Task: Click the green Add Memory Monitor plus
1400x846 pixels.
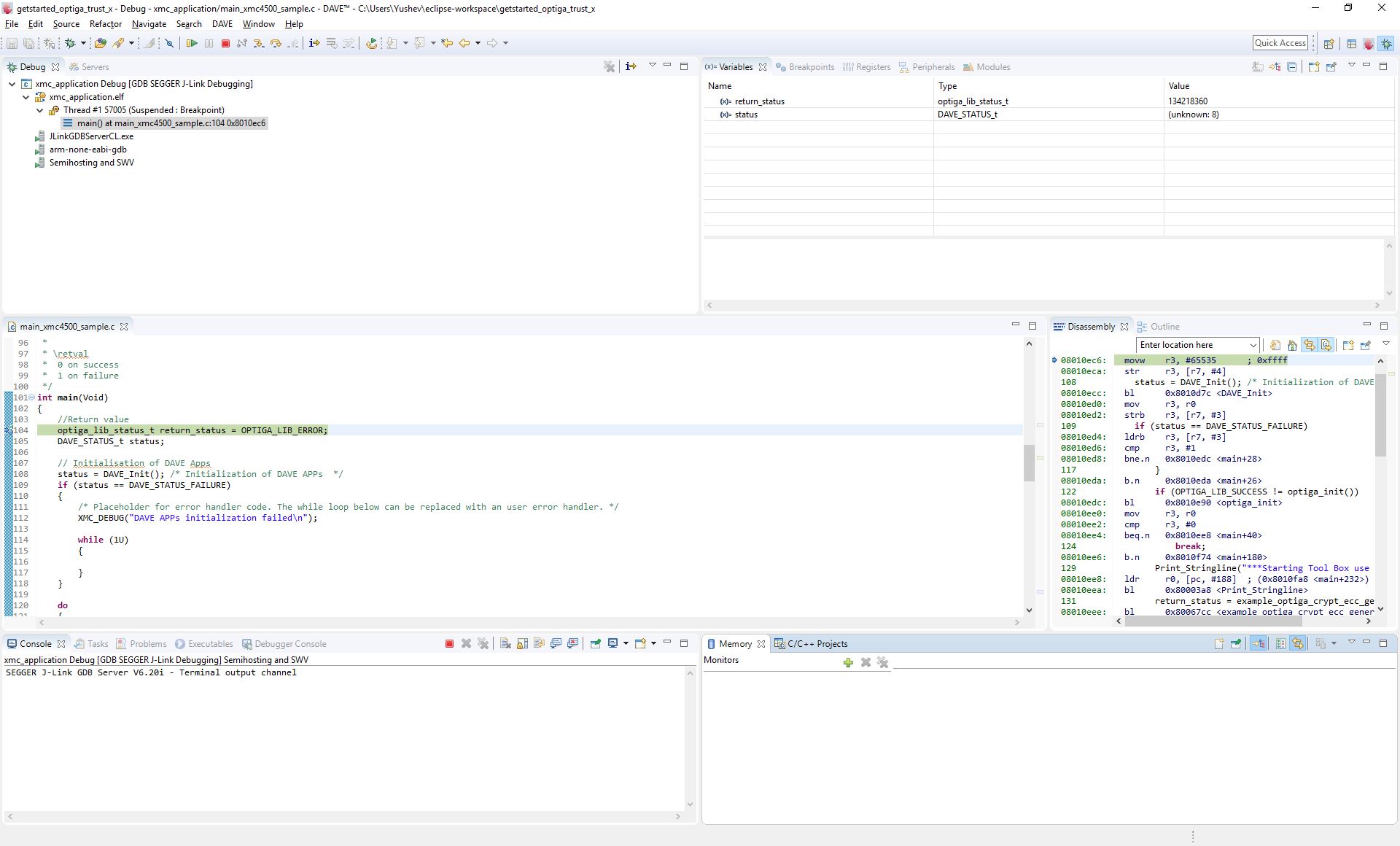Action: click(x=848, y=662)
